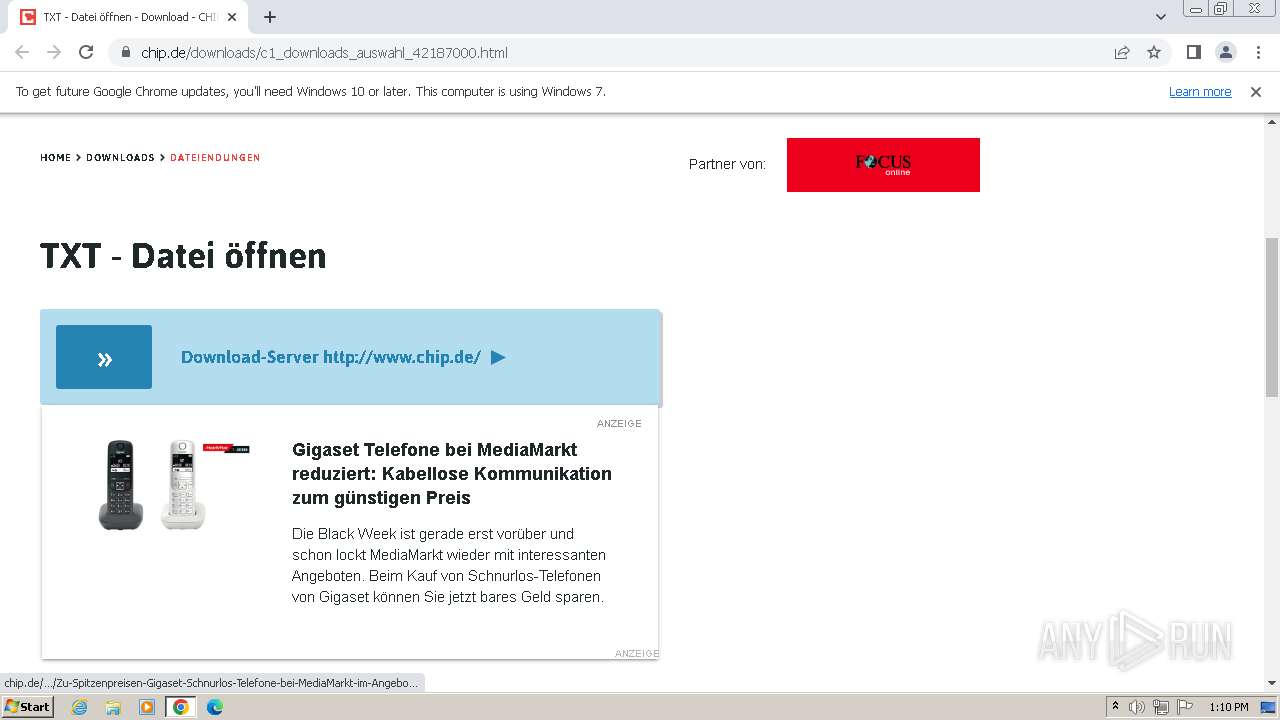Close the TXT - Datei öffnen tab
The width and height of the screenshot is (1280, 720).
[232, 17]
